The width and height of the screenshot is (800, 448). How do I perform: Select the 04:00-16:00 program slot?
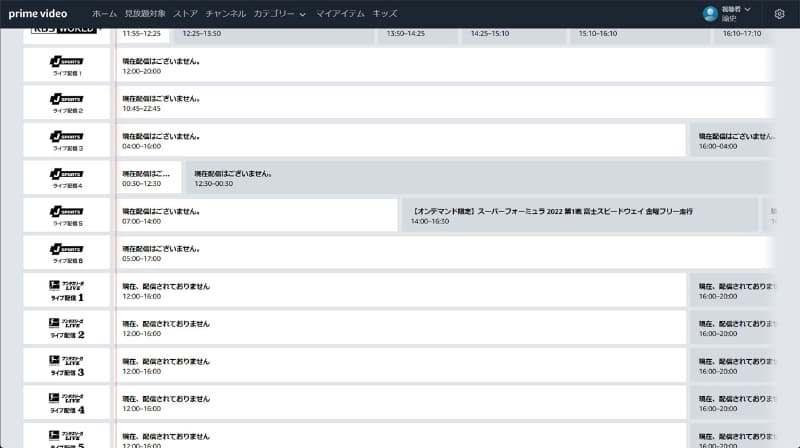coord(401,140)
